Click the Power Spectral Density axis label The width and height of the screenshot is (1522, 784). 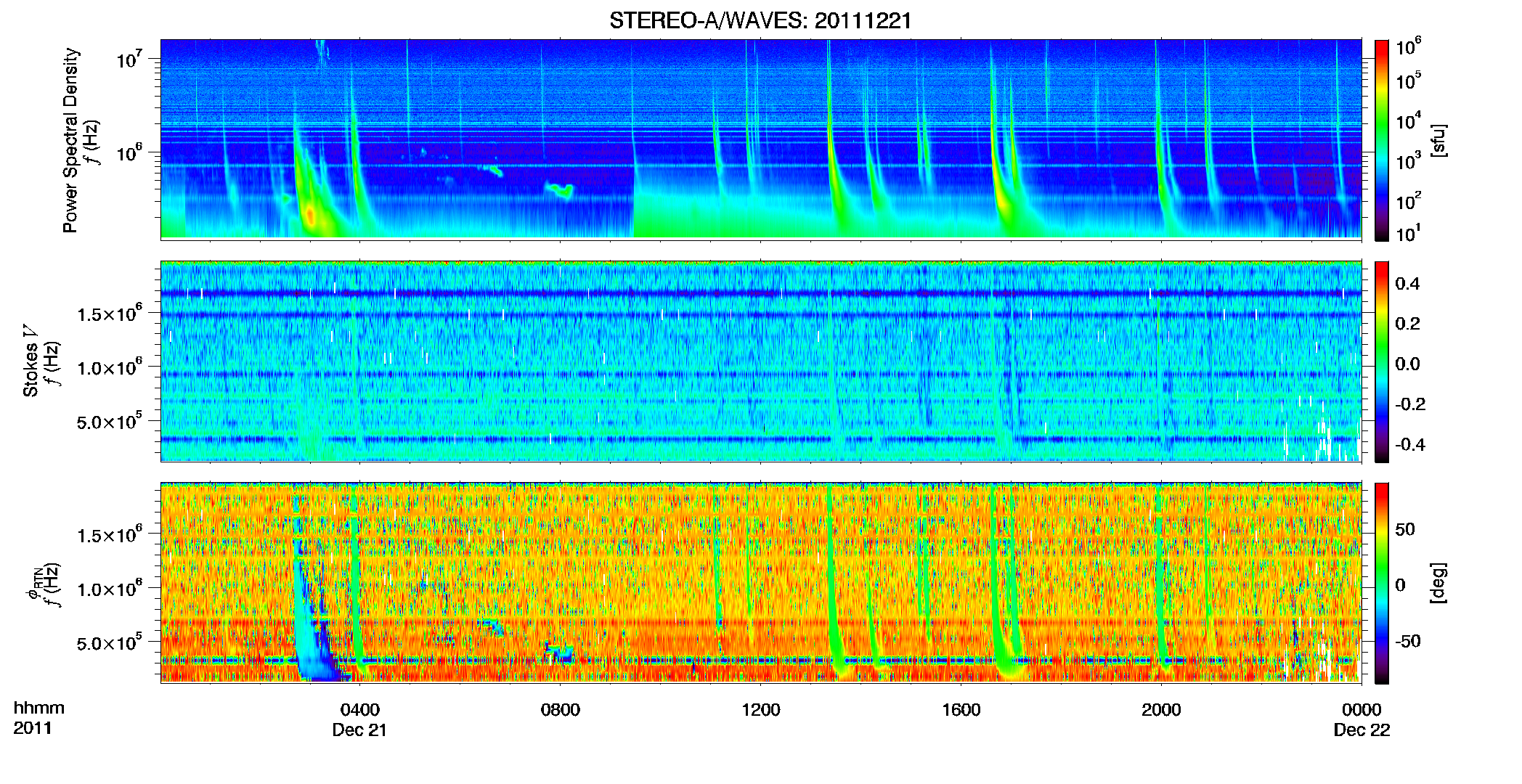tap(70, 140)
